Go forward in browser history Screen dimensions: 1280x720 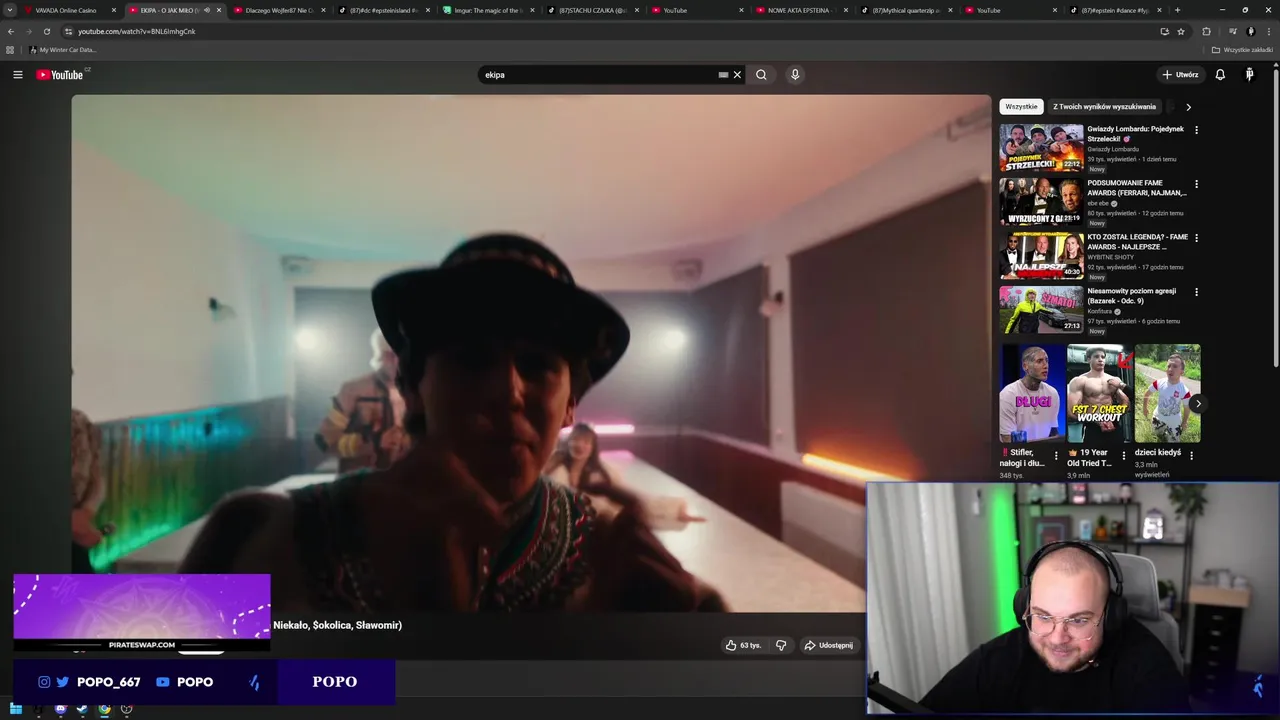[x=29, y=31]
